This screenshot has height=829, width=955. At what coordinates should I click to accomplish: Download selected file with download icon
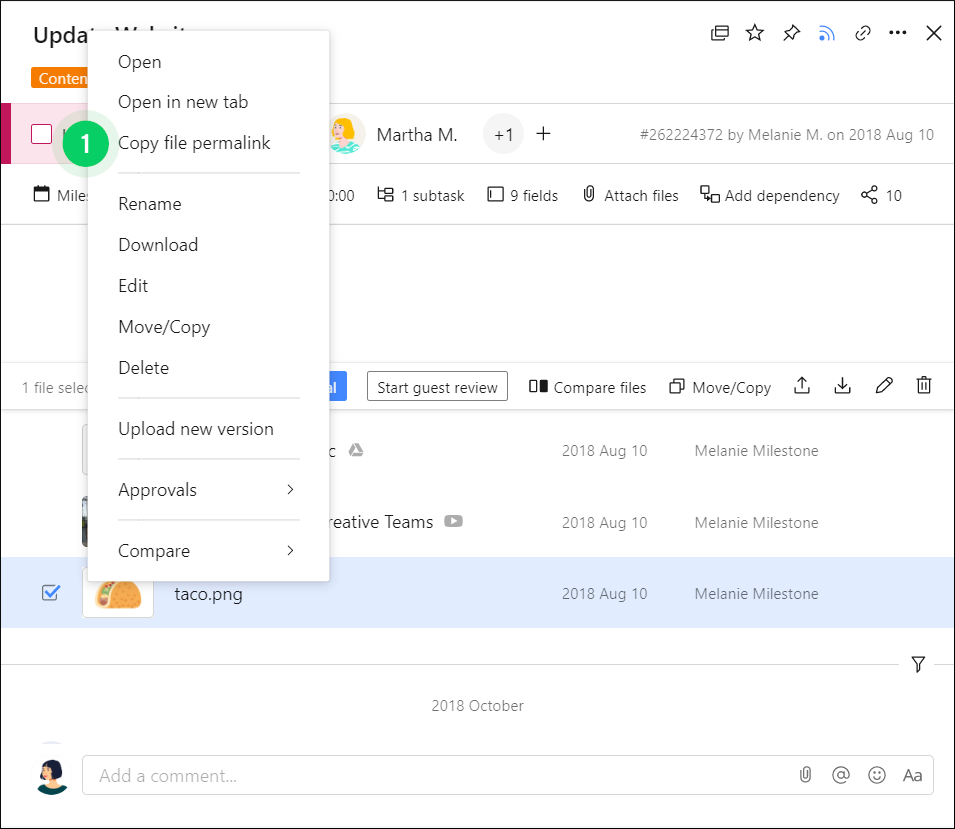842,385
